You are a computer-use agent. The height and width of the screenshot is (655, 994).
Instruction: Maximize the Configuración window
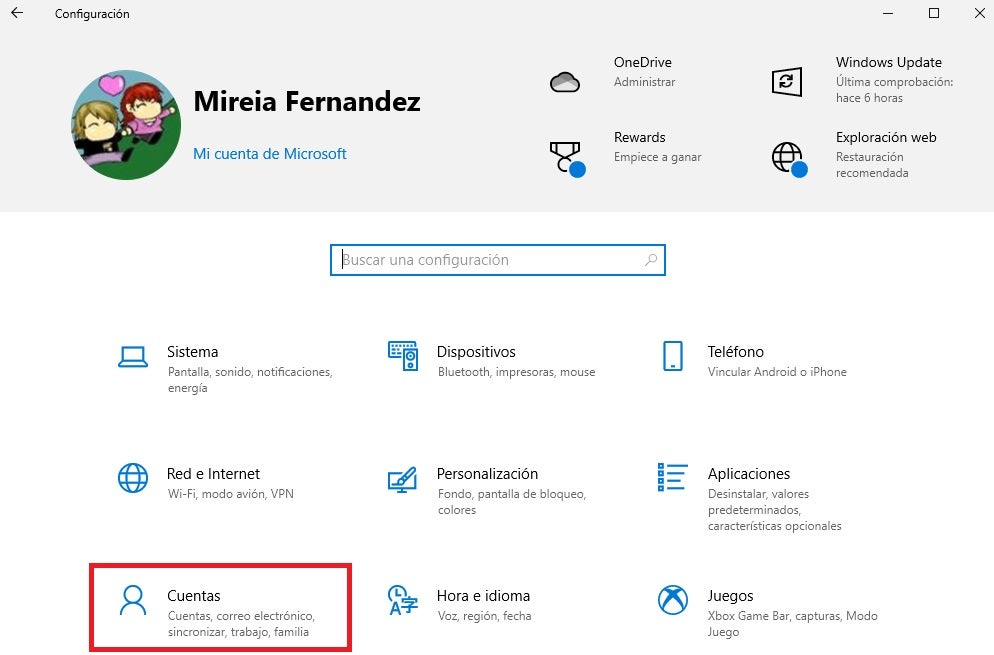coord(933,14)
